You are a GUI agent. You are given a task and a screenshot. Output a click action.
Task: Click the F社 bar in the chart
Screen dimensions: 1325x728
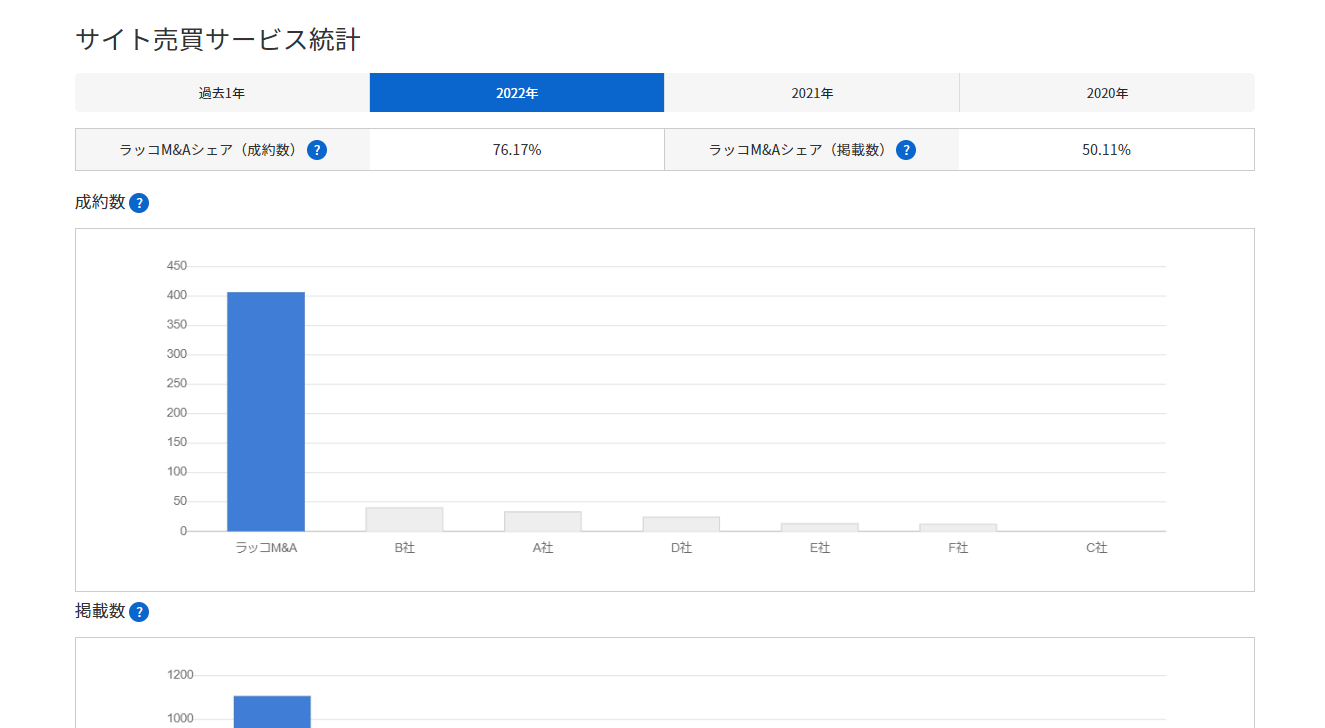(x=958, y=527)
